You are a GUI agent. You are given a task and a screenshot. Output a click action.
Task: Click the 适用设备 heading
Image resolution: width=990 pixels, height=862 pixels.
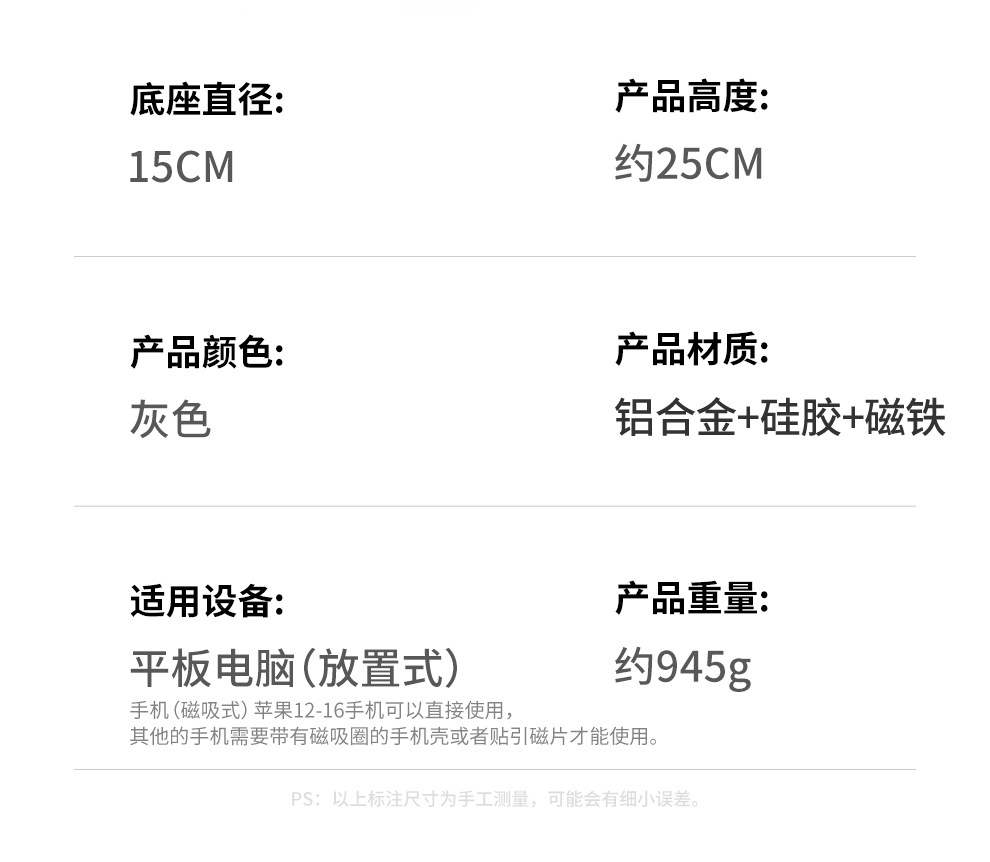[206, 602]
